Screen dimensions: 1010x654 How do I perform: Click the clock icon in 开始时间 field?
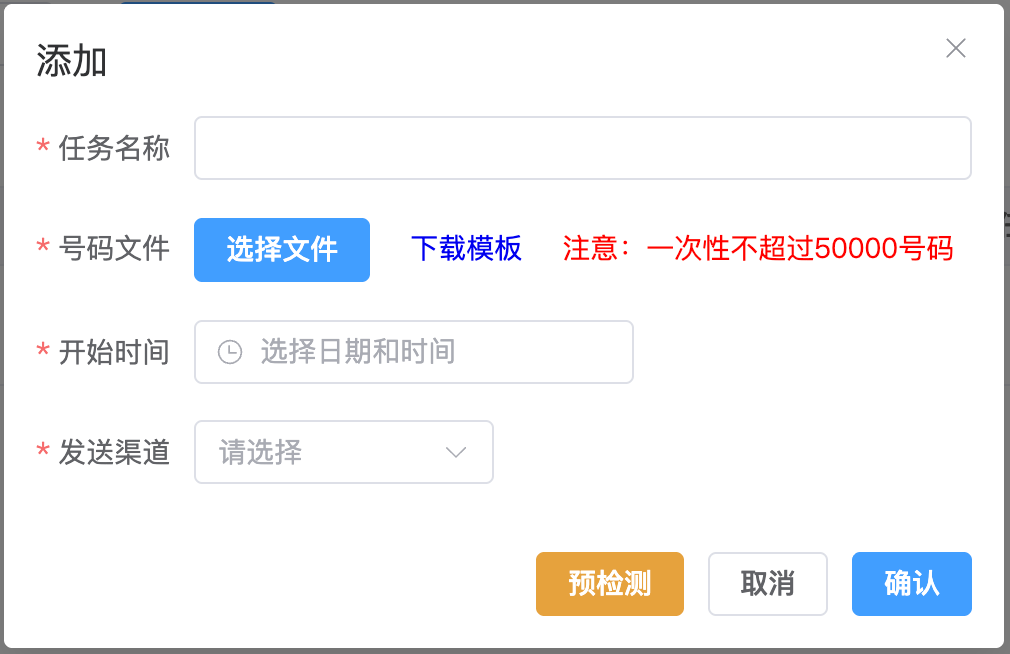(230, 352)
